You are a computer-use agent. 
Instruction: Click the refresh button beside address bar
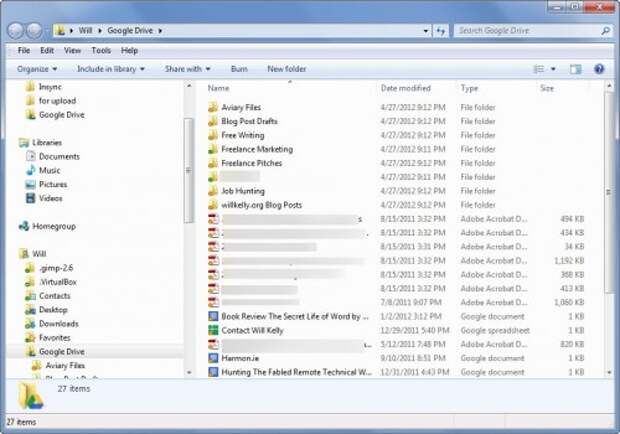click(x=441, y=31)
